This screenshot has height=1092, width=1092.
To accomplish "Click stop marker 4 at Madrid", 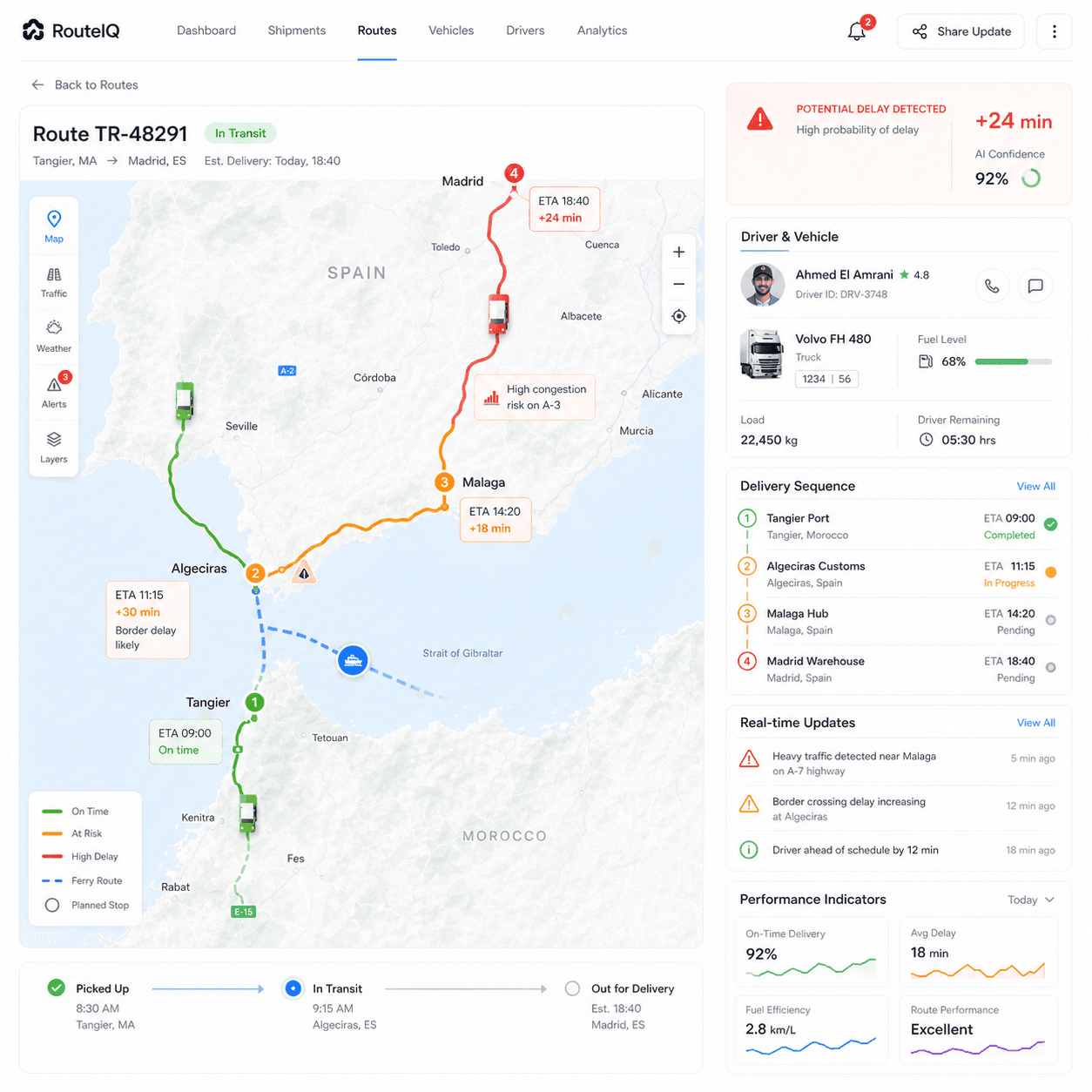I will click(515, 173).
